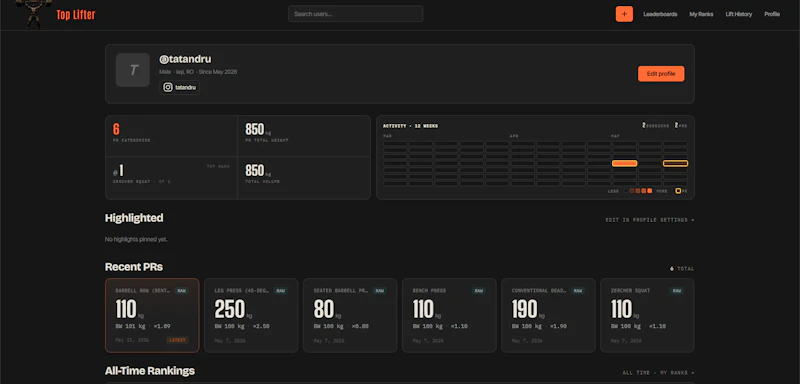Image resolution: width=800 pixels, height=384 pixels.
Task: Click the Top Rank label
Action: 218,166
